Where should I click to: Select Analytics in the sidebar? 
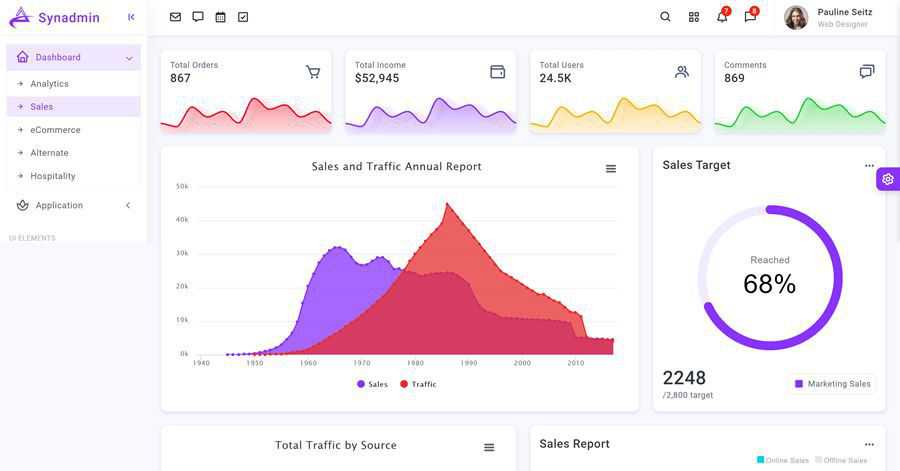(x=49, y=84)
